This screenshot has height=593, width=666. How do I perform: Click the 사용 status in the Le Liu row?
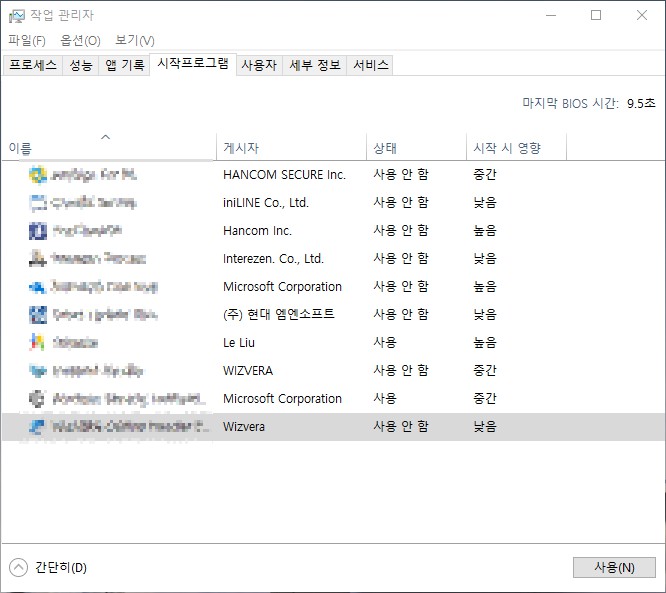coord(385,342)
